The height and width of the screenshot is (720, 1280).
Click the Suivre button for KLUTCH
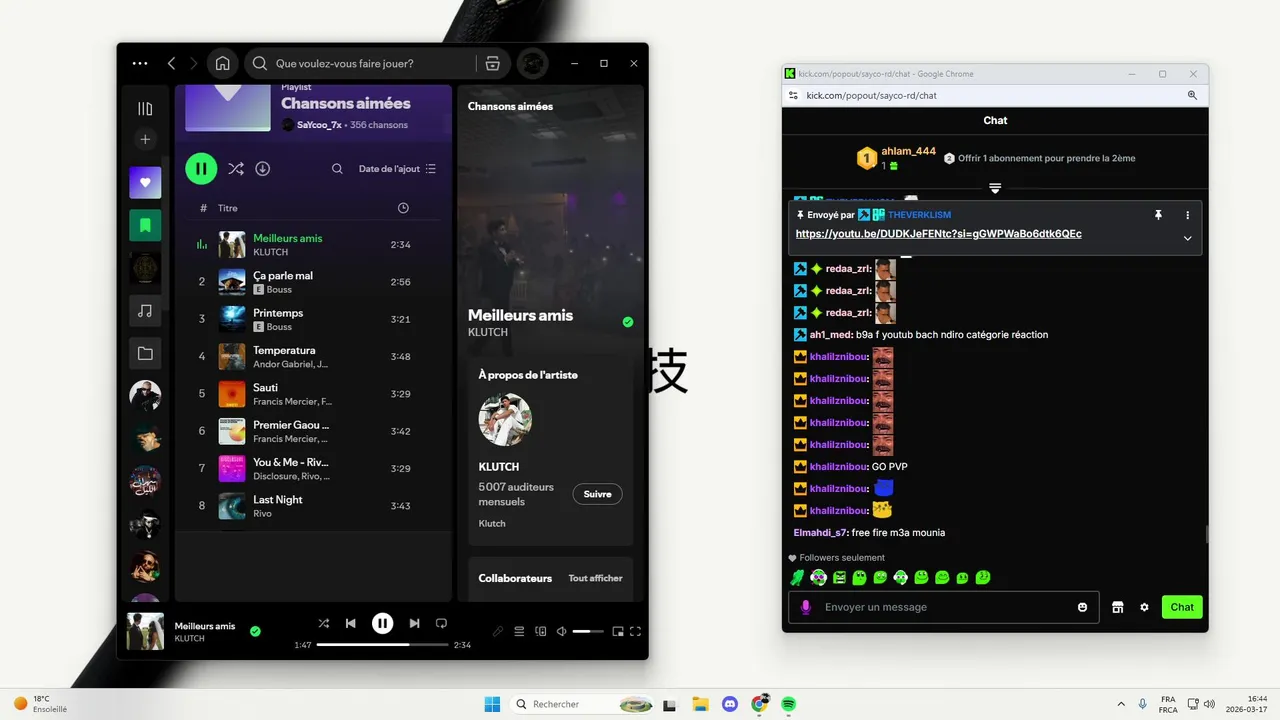pyautogui.click(x=597, y=494)
